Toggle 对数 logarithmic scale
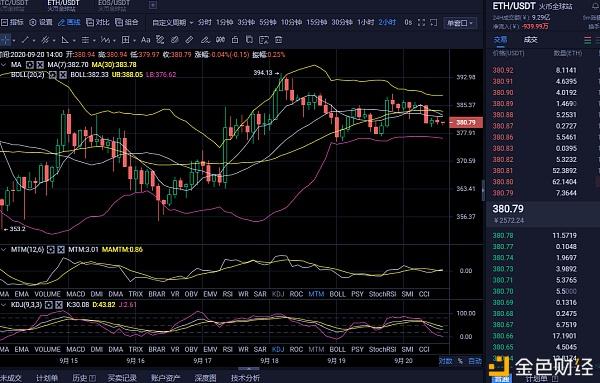600x383 pixels. click(x=445, y=361)
